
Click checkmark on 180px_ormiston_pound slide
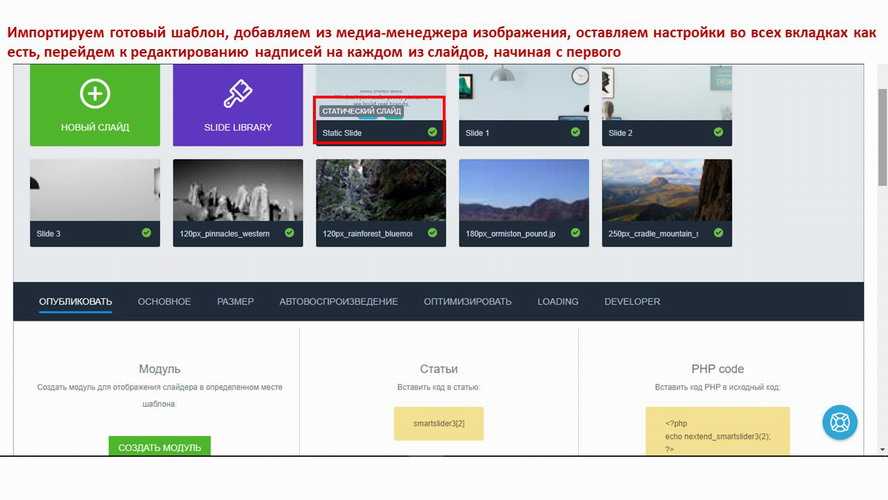[575, 233]
